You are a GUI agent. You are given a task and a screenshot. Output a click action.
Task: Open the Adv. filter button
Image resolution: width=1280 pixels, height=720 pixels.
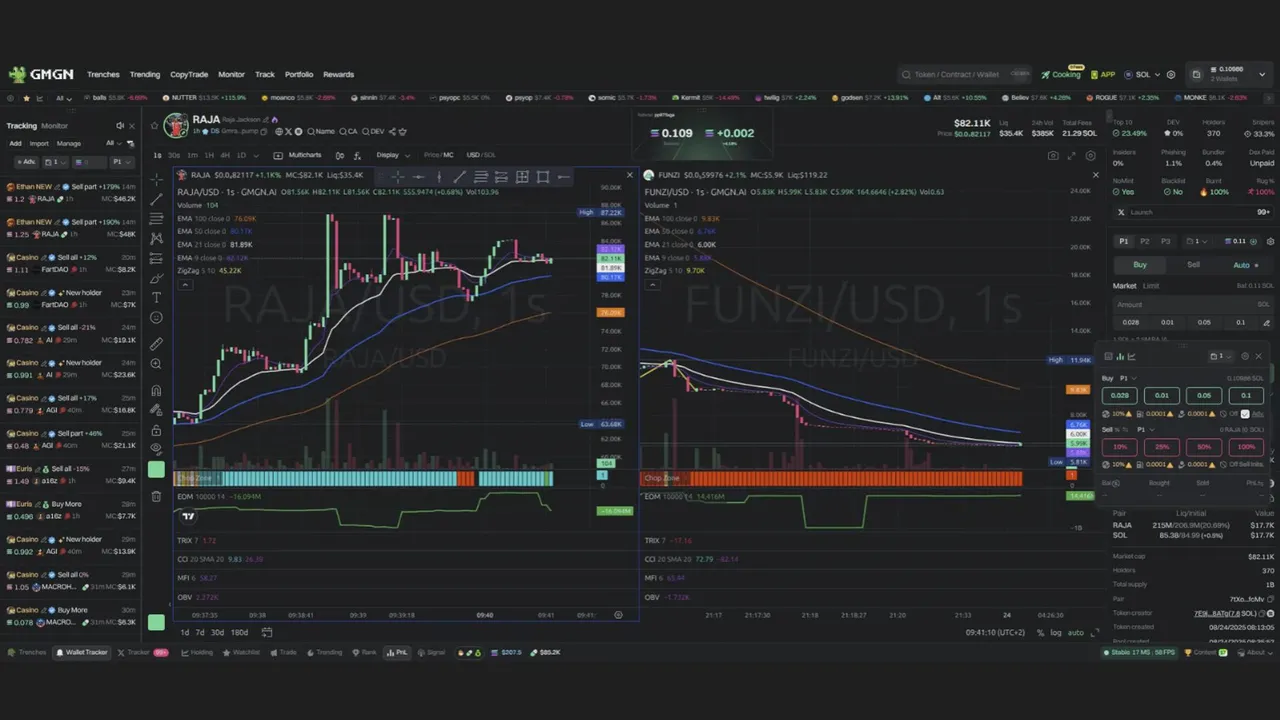click(x=25, y=162)
